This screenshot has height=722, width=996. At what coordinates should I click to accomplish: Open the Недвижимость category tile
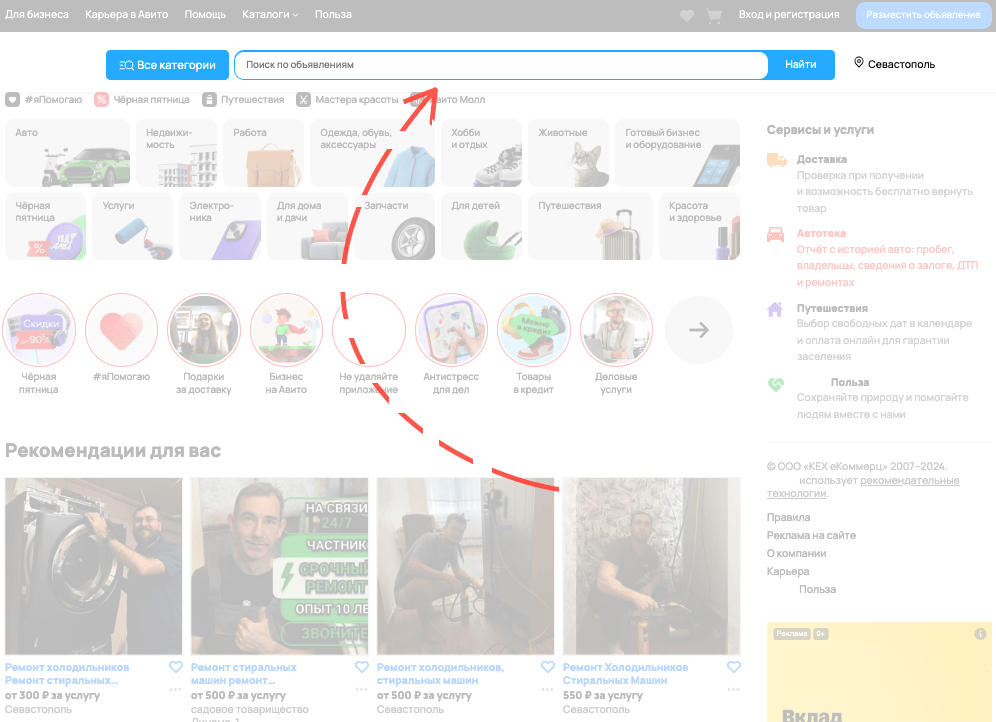click(x=177, y=153)
